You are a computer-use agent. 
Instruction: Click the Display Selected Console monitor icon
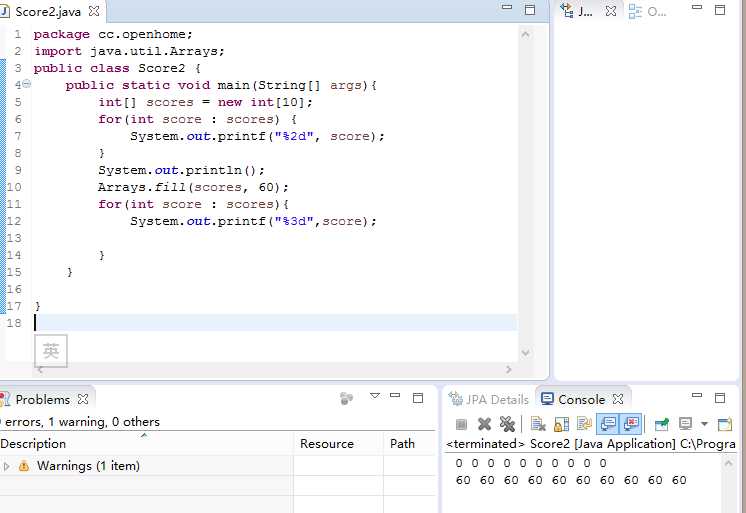(x=685, y=424)
